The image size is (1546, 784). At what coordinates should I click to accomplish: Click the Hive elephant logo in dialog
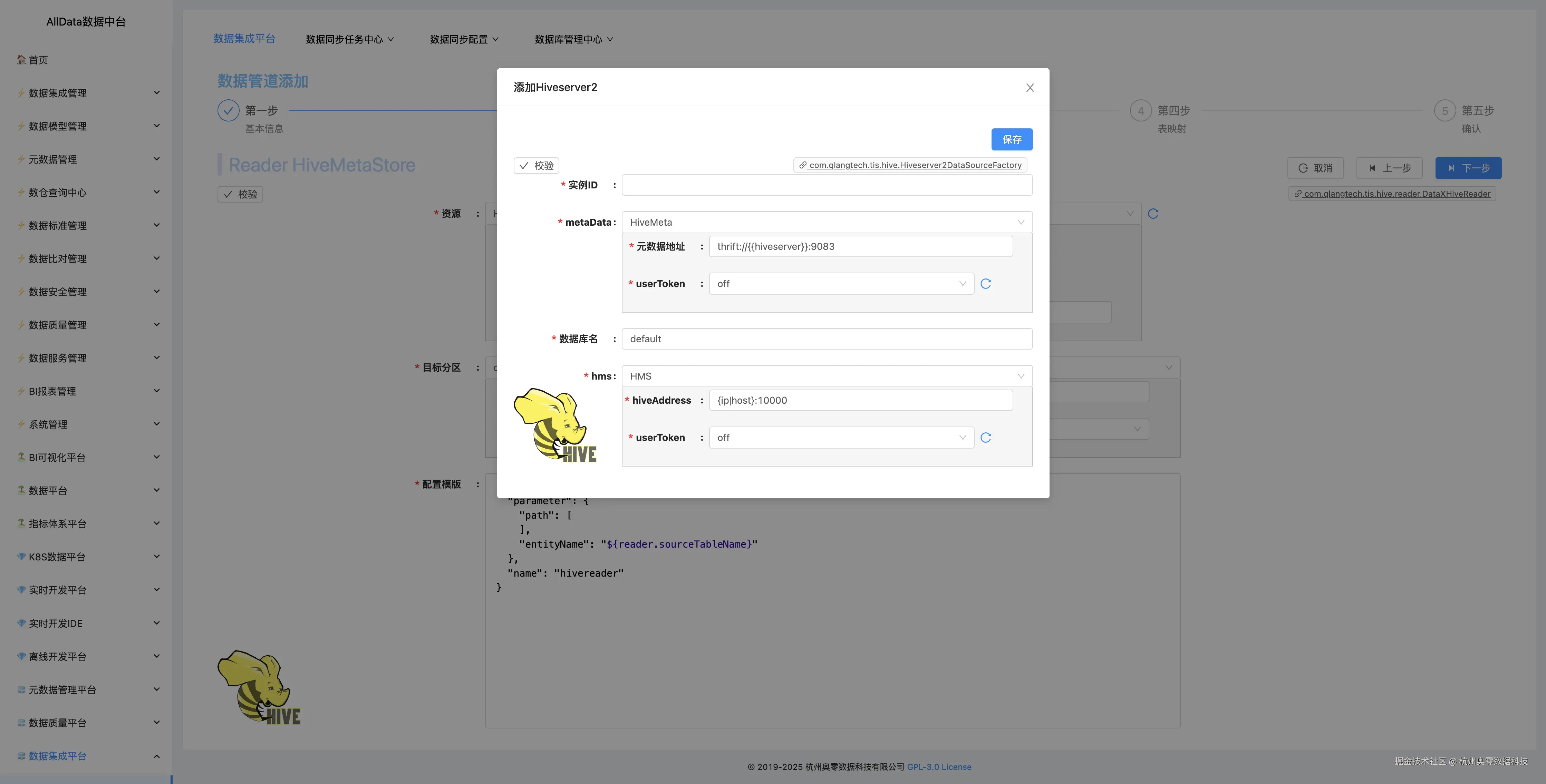point(554,425)
